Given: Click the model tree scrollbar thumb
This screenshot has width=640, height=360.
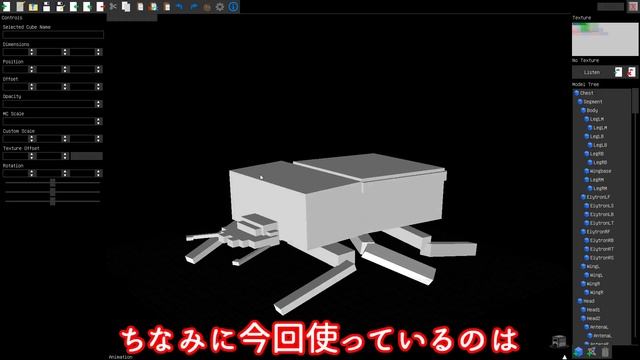Looking at the screenshot, I should click(x=635, y=101).
